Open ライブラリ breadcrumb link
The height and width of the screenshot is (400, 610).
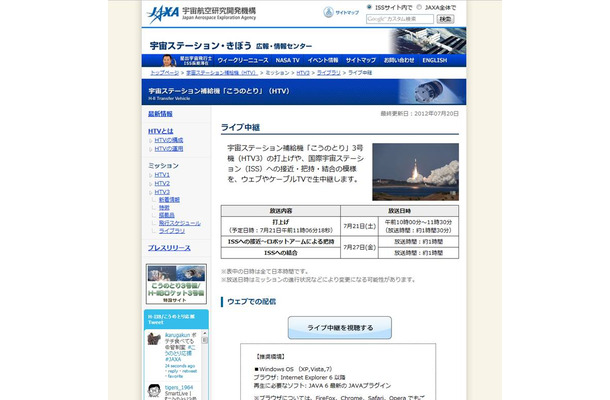click(x=328, y=73)
